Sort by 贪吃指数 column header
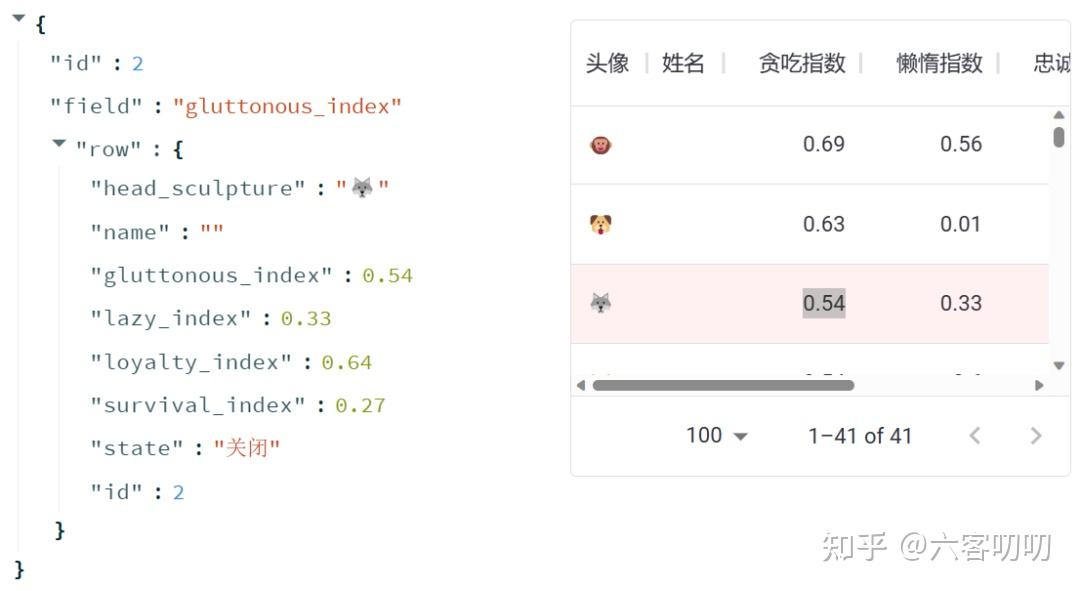The width and height of the screenshot is (1080, 591). pyautogui.click(x=802, y=64)
